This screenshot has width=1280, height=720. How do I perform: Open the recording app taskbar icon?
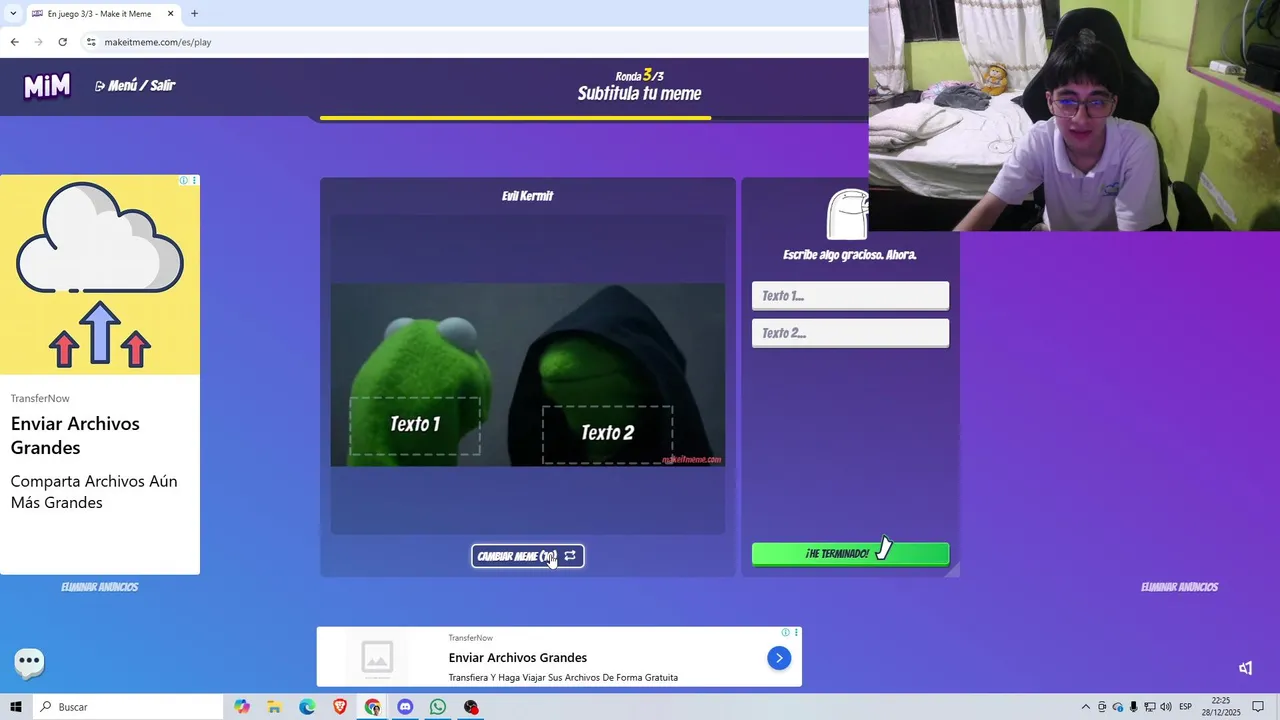(471, 707)
